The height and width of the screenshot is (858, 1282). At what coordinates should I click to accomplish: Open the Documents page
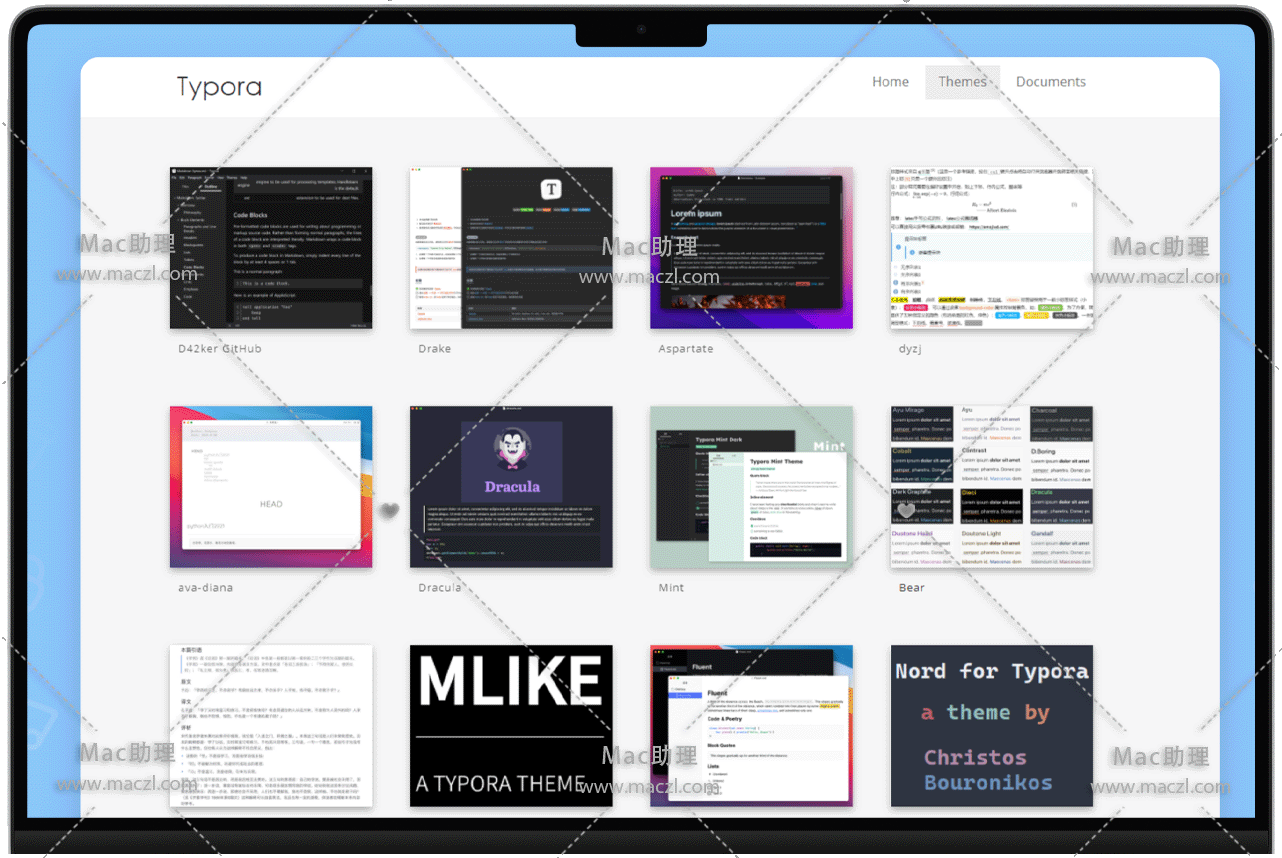(1050, 82)
